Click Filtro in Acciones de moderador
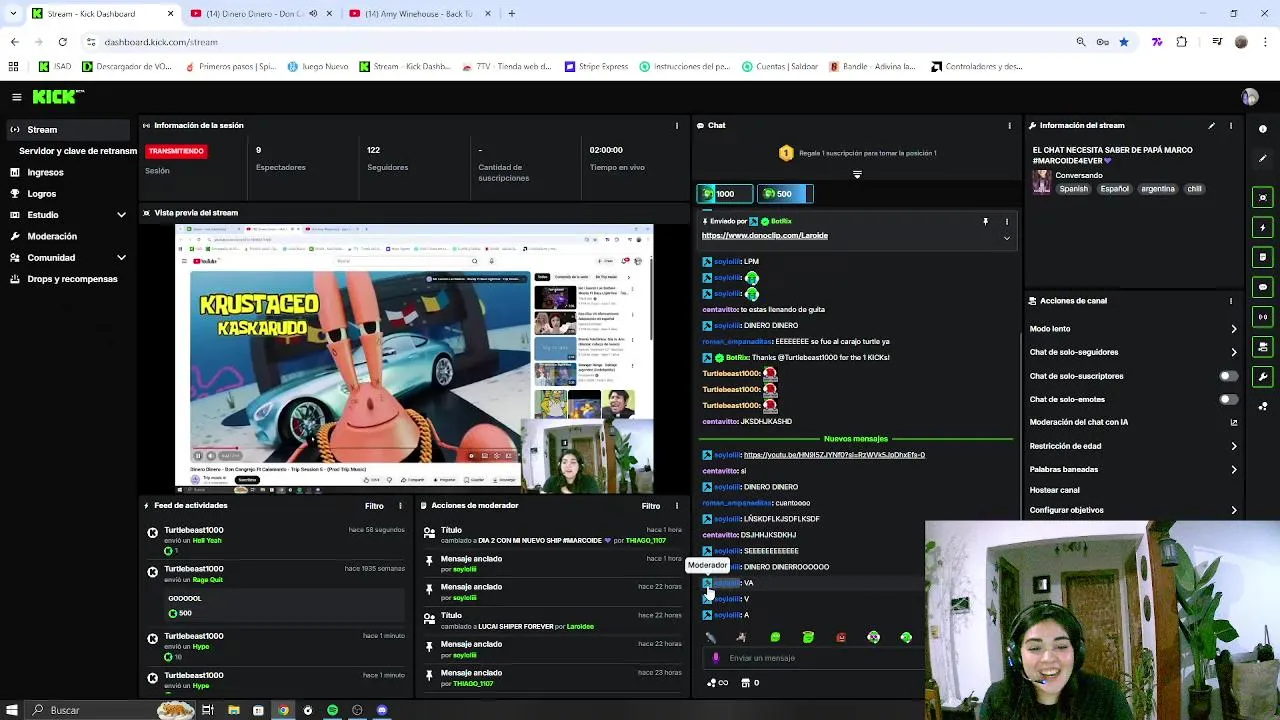 tap(651, 506)
